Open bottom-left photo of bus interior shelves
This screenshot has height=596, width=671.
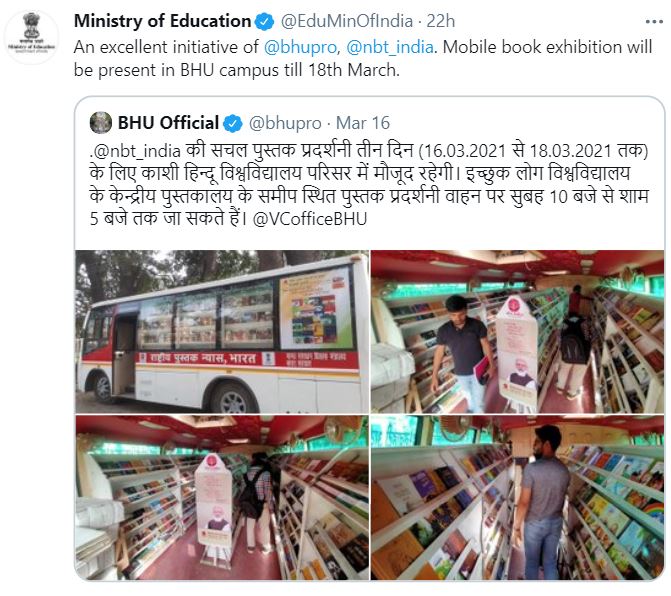point(222,498)
